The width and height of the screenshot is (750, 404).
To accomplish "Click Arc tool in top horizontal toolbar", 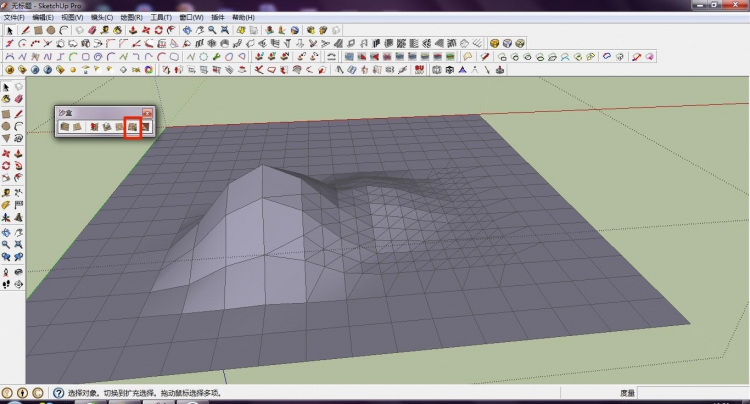I will 64,30.
